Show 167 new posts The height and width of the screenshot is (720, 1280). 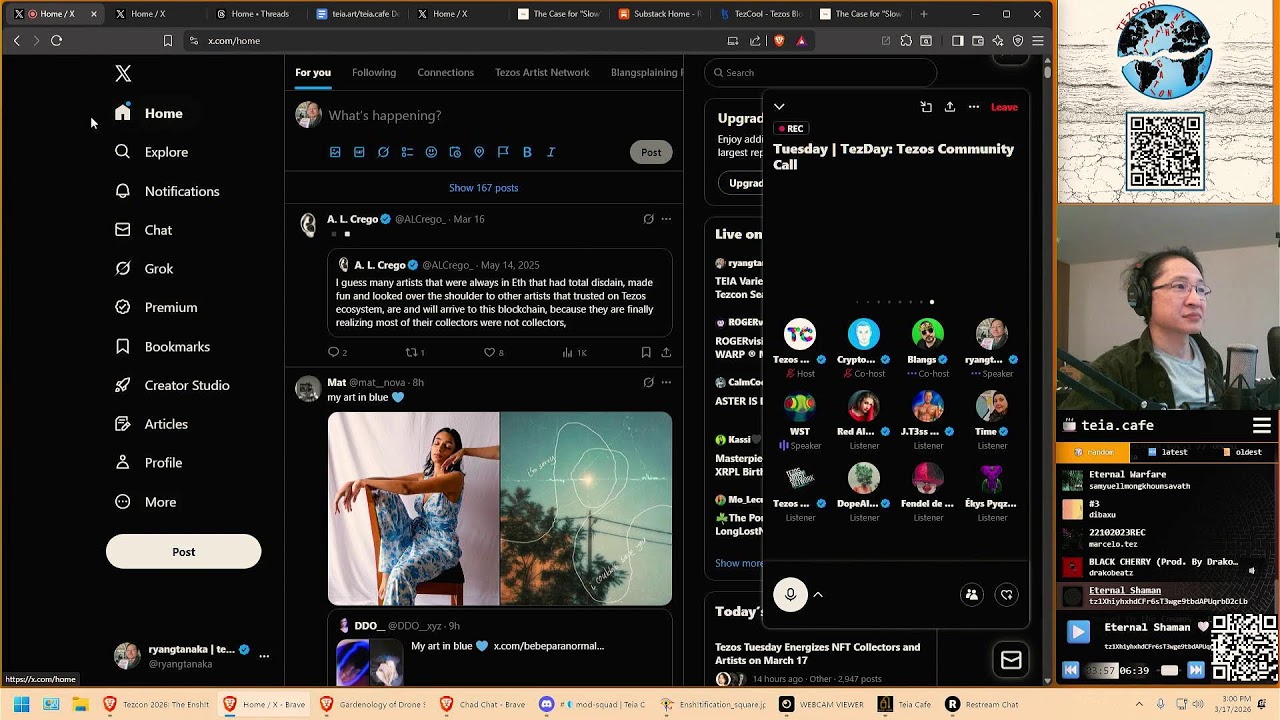pyautogui.click(x=484, y=188)
